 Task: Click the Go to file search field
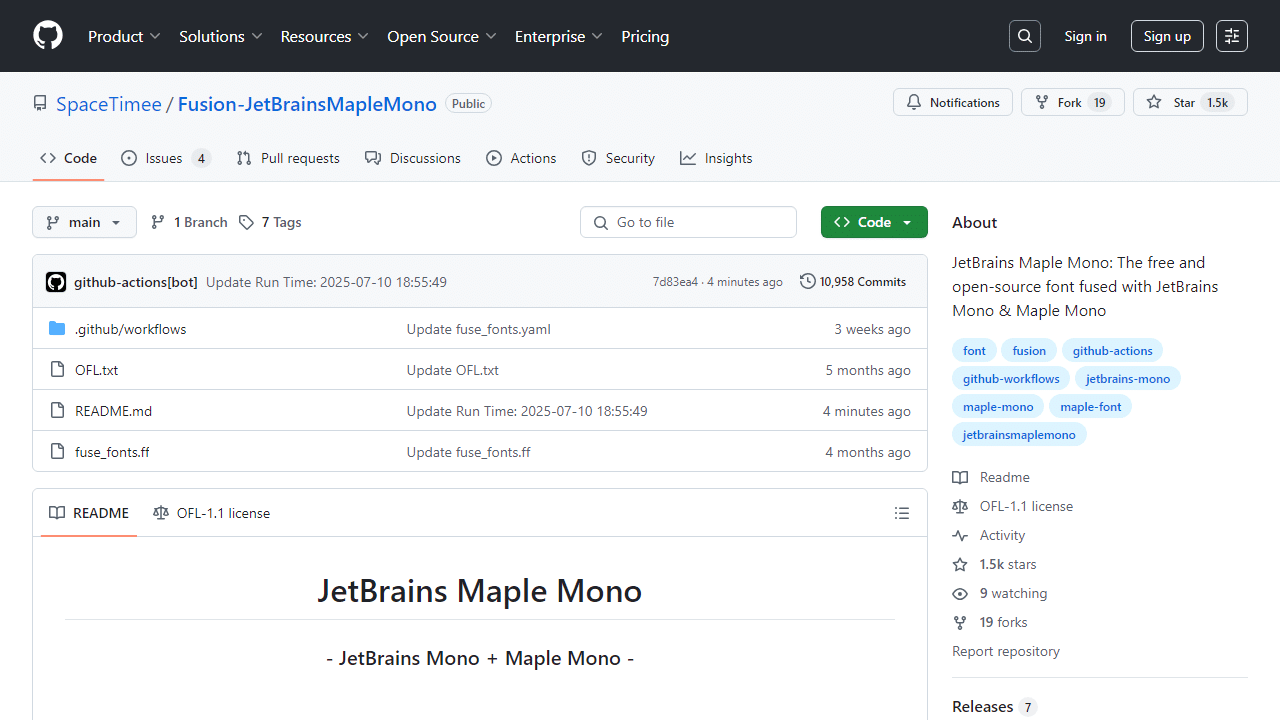tap(688, 222)
